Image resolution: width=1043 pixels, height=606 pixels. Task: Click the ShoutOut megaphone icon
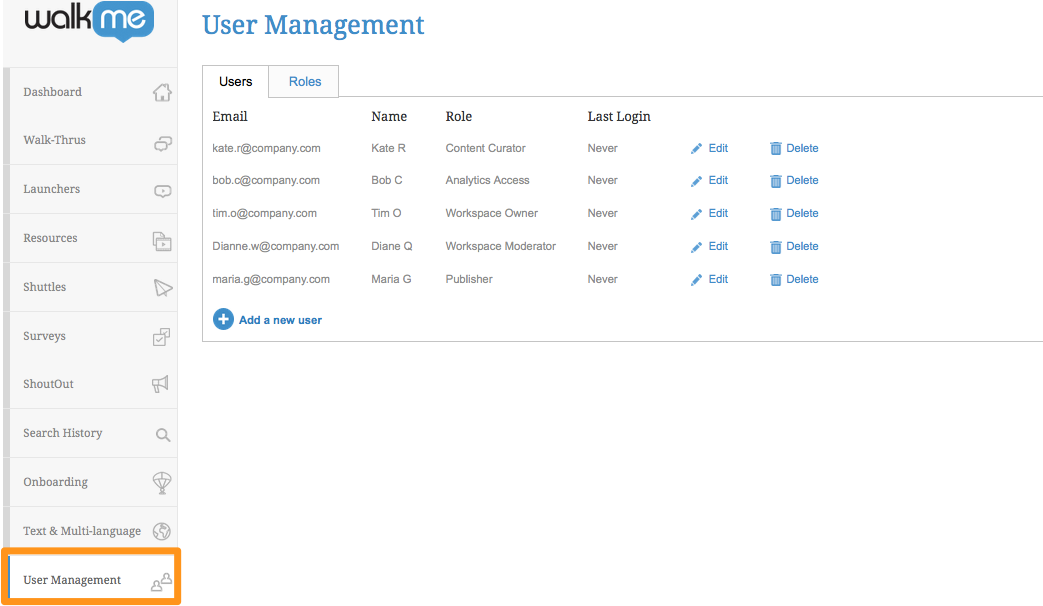161,384
